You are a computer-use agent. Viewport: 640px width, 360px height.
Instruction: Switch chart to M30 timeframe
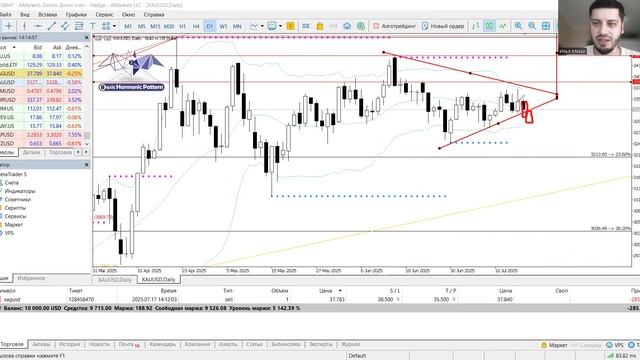(169, 26)
